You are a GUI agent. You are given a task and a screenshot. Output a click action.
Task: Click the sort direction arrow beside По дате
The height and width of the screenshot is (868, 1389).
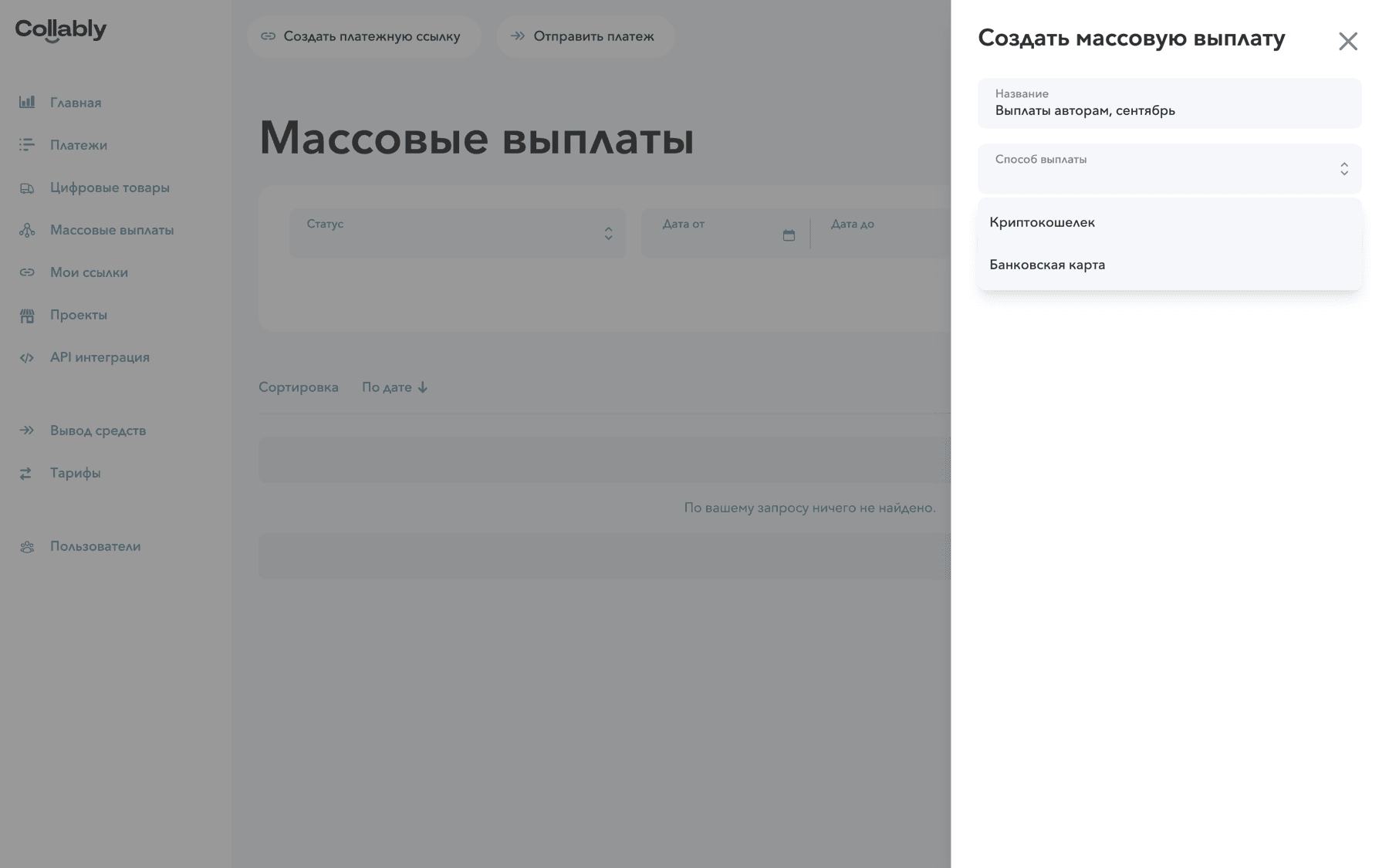coord(422,387)
